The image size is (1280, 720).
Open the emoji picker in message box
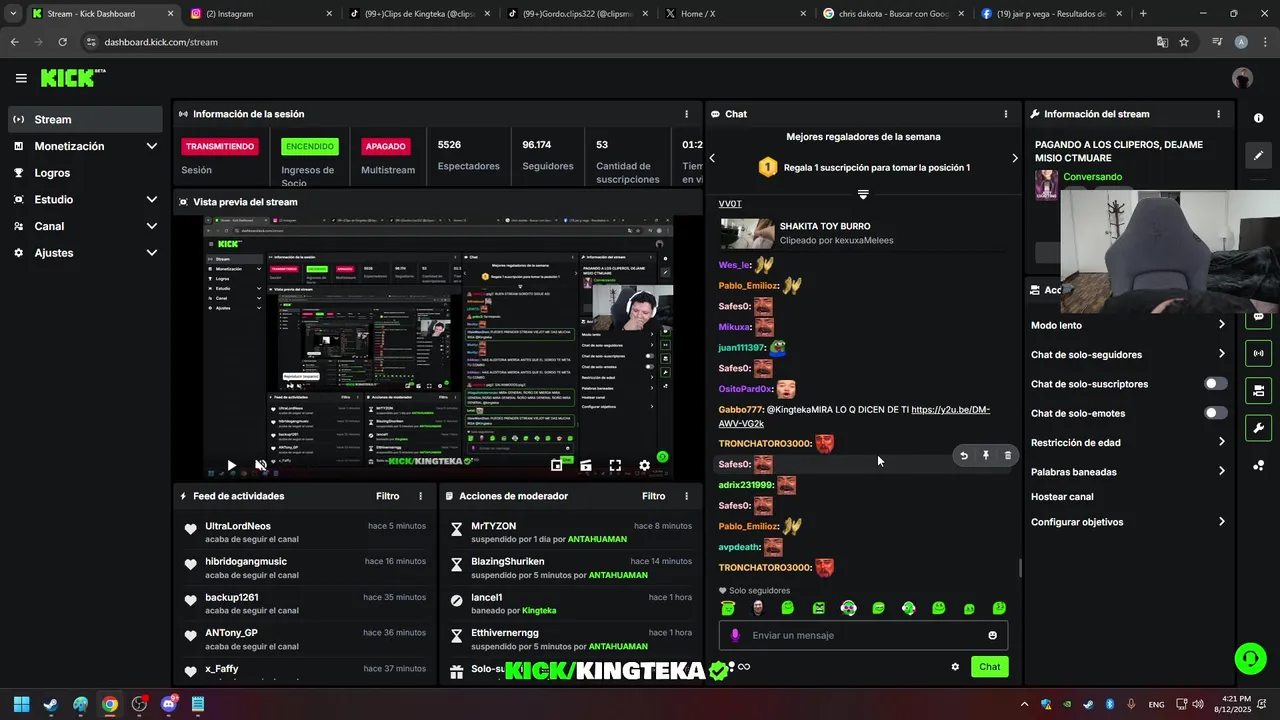[x=992, y=635]
